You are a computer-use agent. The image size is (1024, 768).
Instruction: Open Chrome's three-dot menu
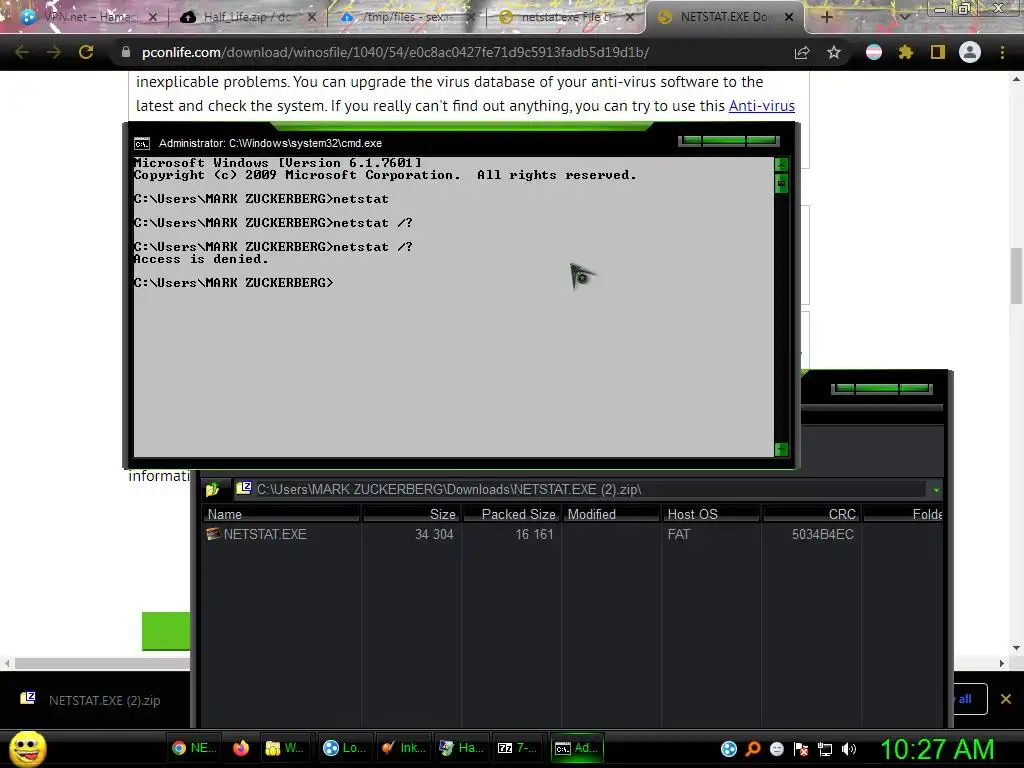1002,52
